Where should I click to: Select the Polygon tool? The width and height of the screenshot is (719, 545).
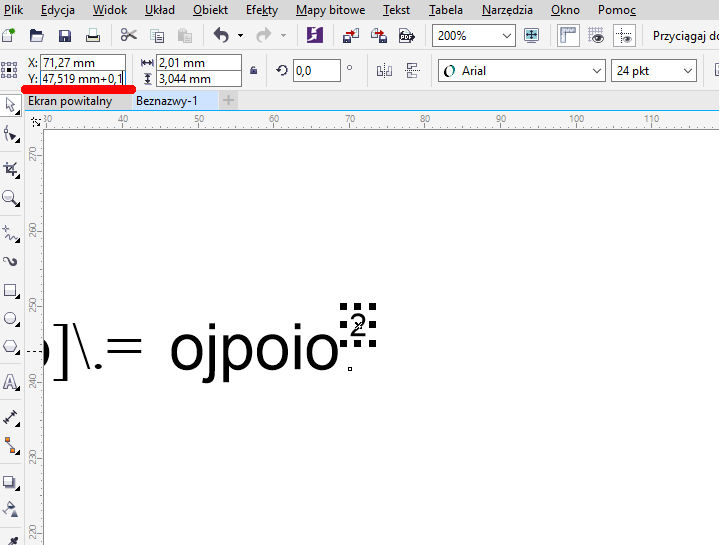pyautogui.click(x=10, y=347)
